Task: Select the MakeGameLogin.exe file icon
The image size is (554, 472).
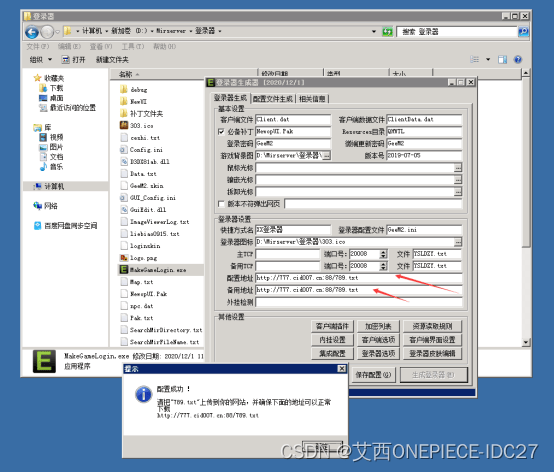Action: (x=124, y=270)
